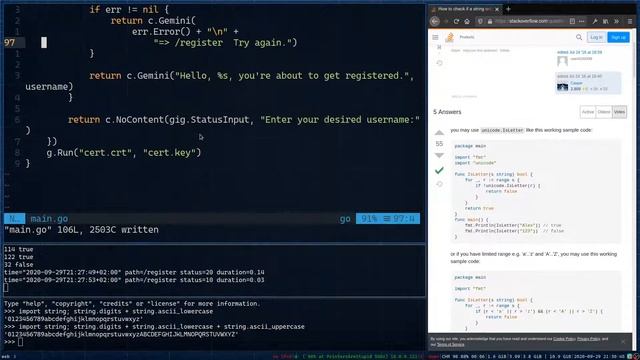Click the Stack Overflow logo
This screenshot has height=360, width=640.
449,37
